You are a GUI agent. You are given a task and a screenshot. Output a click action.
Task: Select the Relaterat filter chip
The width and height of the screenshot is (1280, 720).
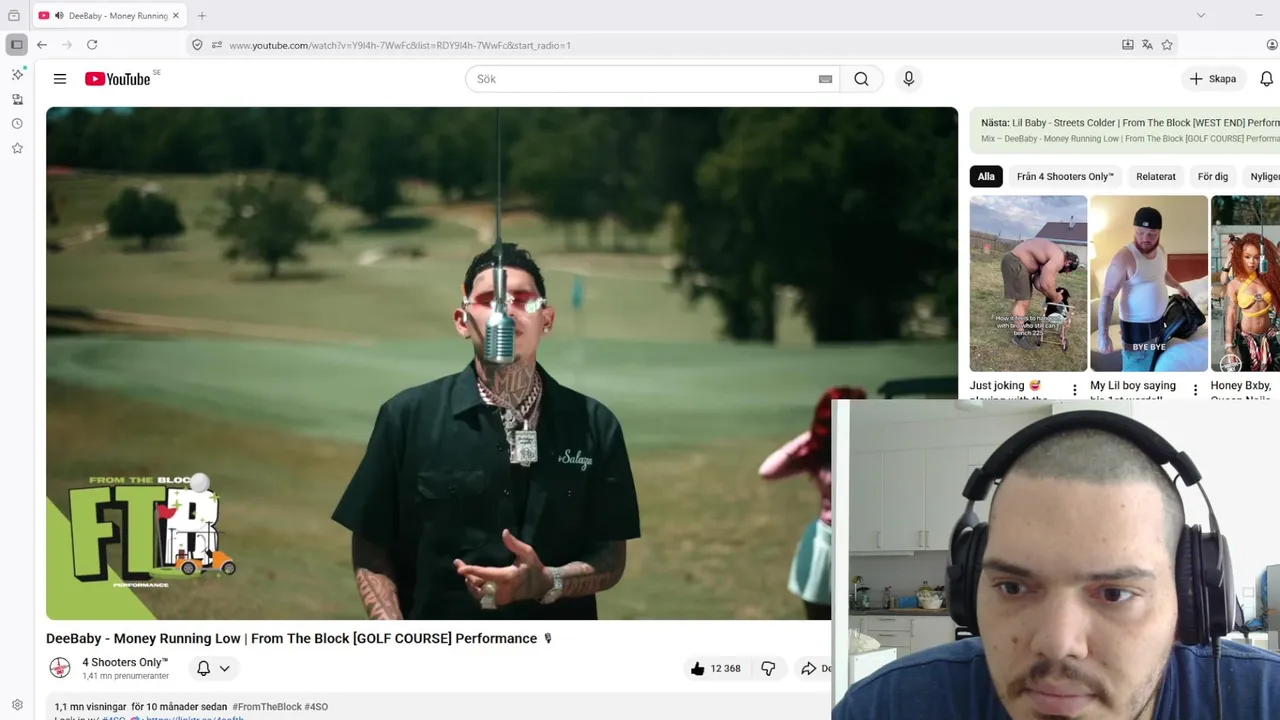pyautogui.click(x=1156, y=176)
